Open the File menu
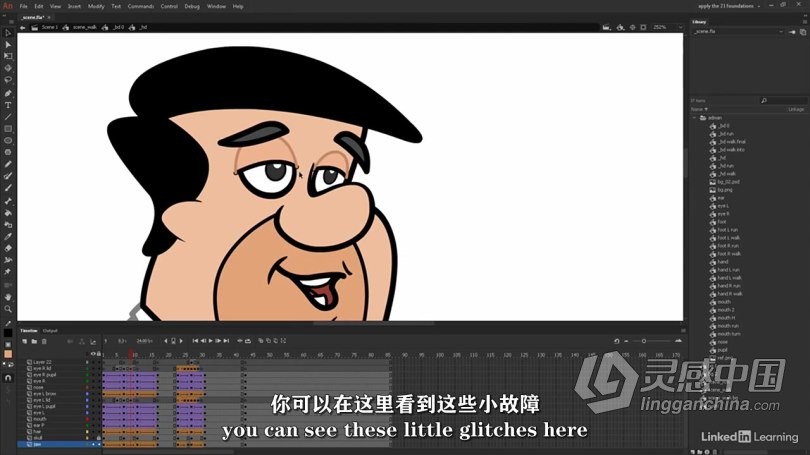810x455 pixels. click(24, 6)
